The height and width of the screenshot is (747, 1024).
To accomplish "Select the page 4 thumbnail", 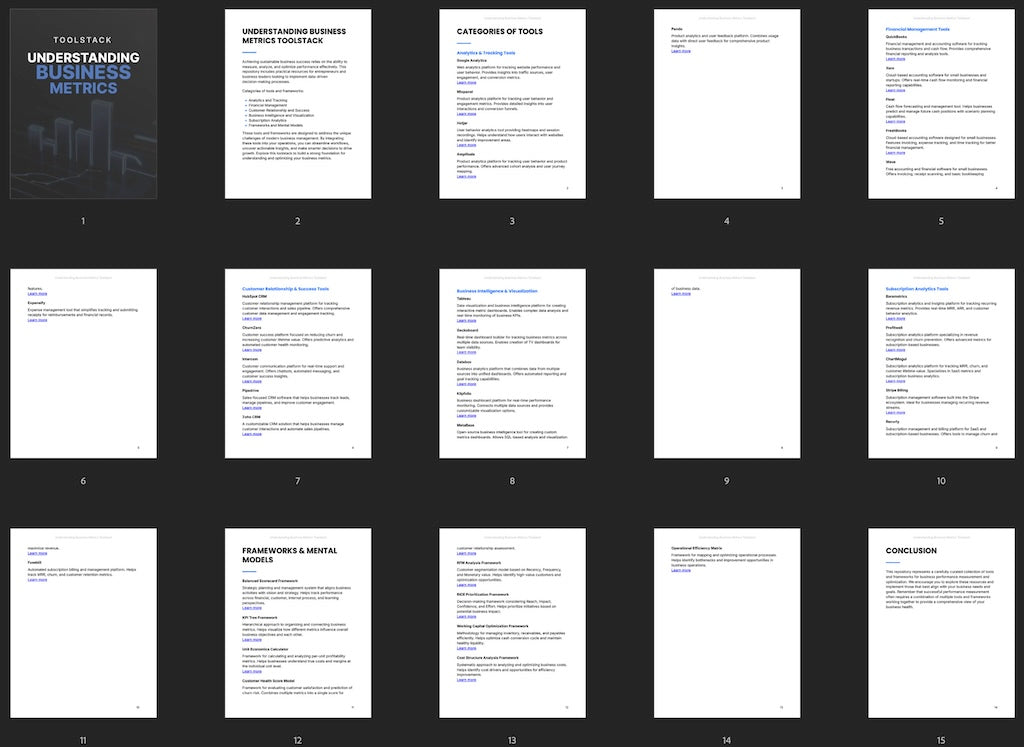I will [x=726, y=104].
